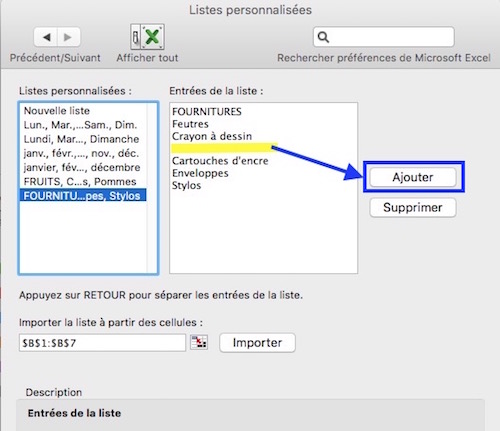Click the Ajouter button
This screenshot has width=500, height=431.
tap(413, 177)
